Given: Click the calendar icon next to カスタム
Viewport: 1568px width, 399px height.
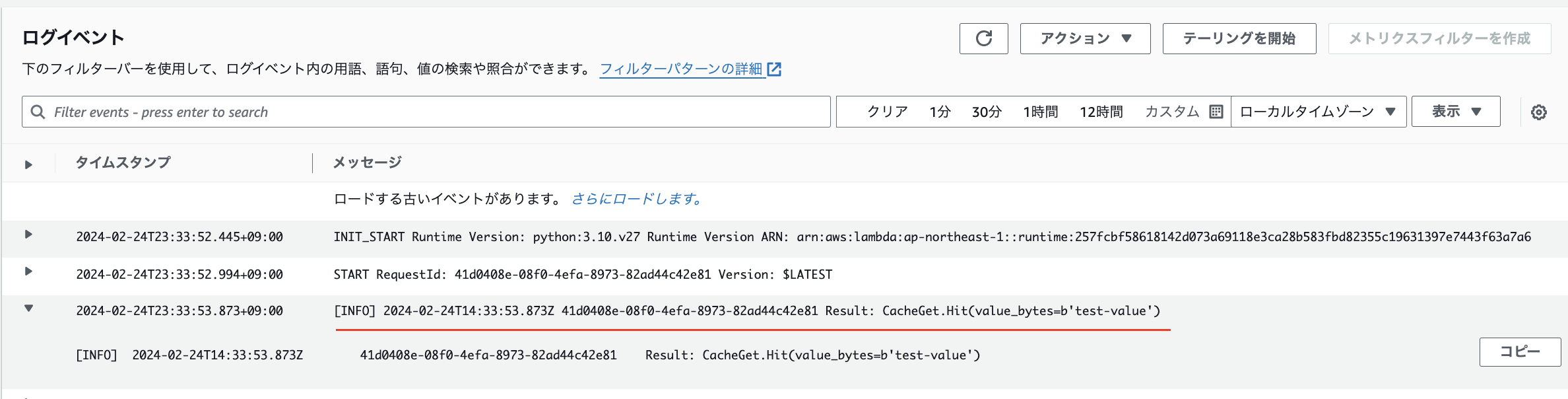Looking at the screenshot, I should [1216, 112].
